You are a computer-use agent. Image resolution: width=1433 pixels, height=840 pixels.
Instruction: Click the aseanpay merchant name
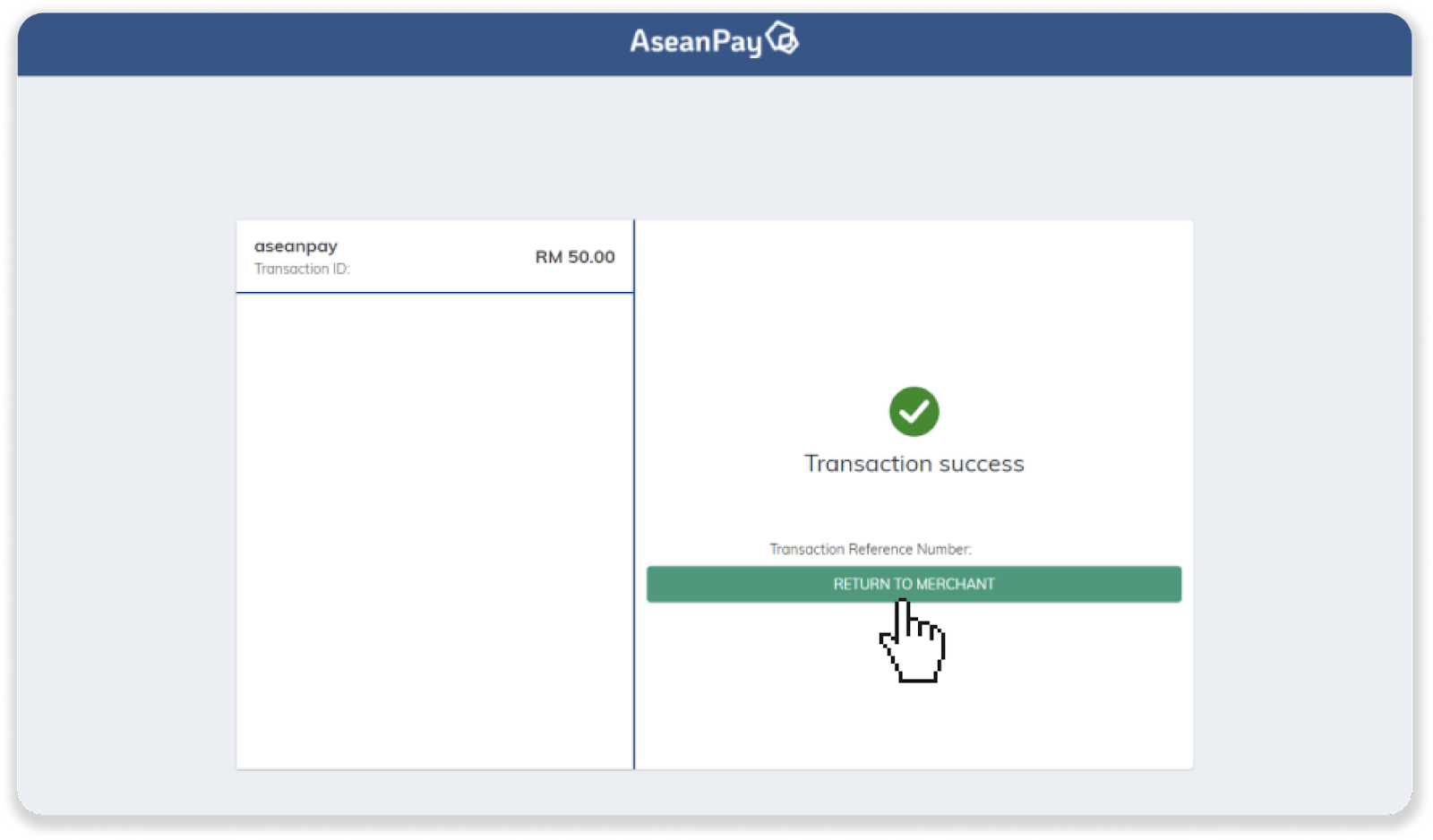tap(296, 246)
